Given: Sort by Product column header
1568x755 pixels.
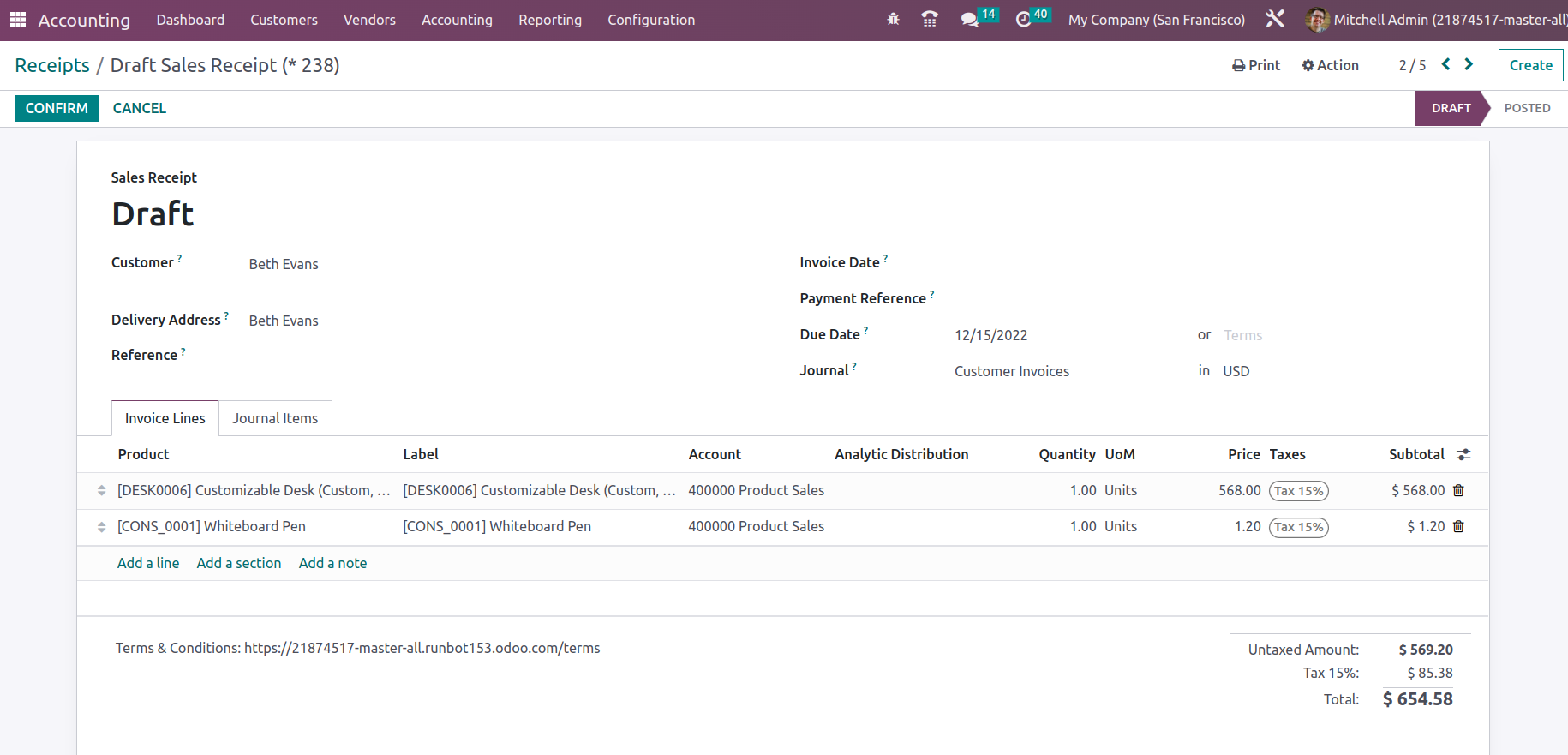Looking at the screenshot, I should click(143, 454).
